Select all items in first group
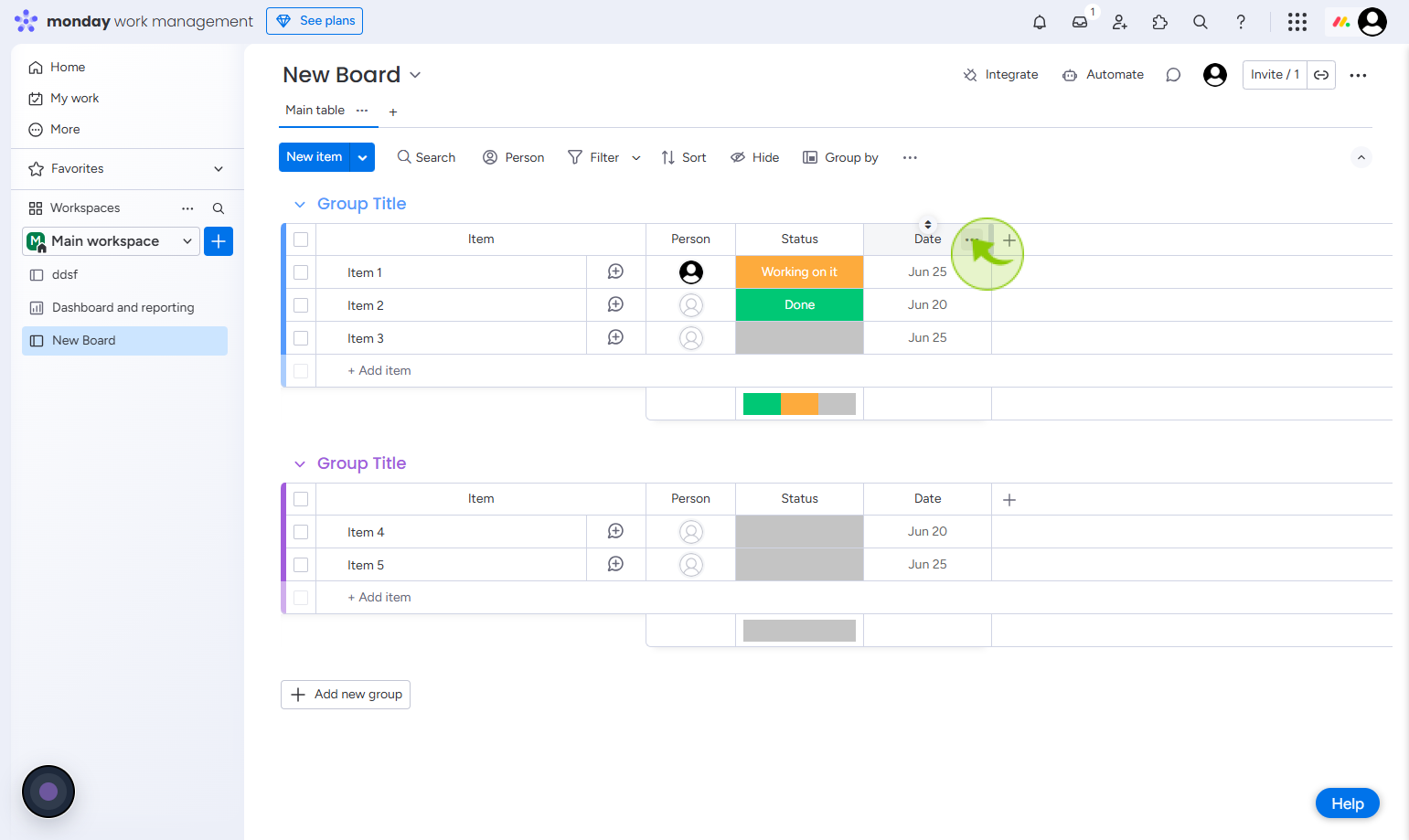The width and height of the screenshot is (1409, 840). (x=301, y=239)
